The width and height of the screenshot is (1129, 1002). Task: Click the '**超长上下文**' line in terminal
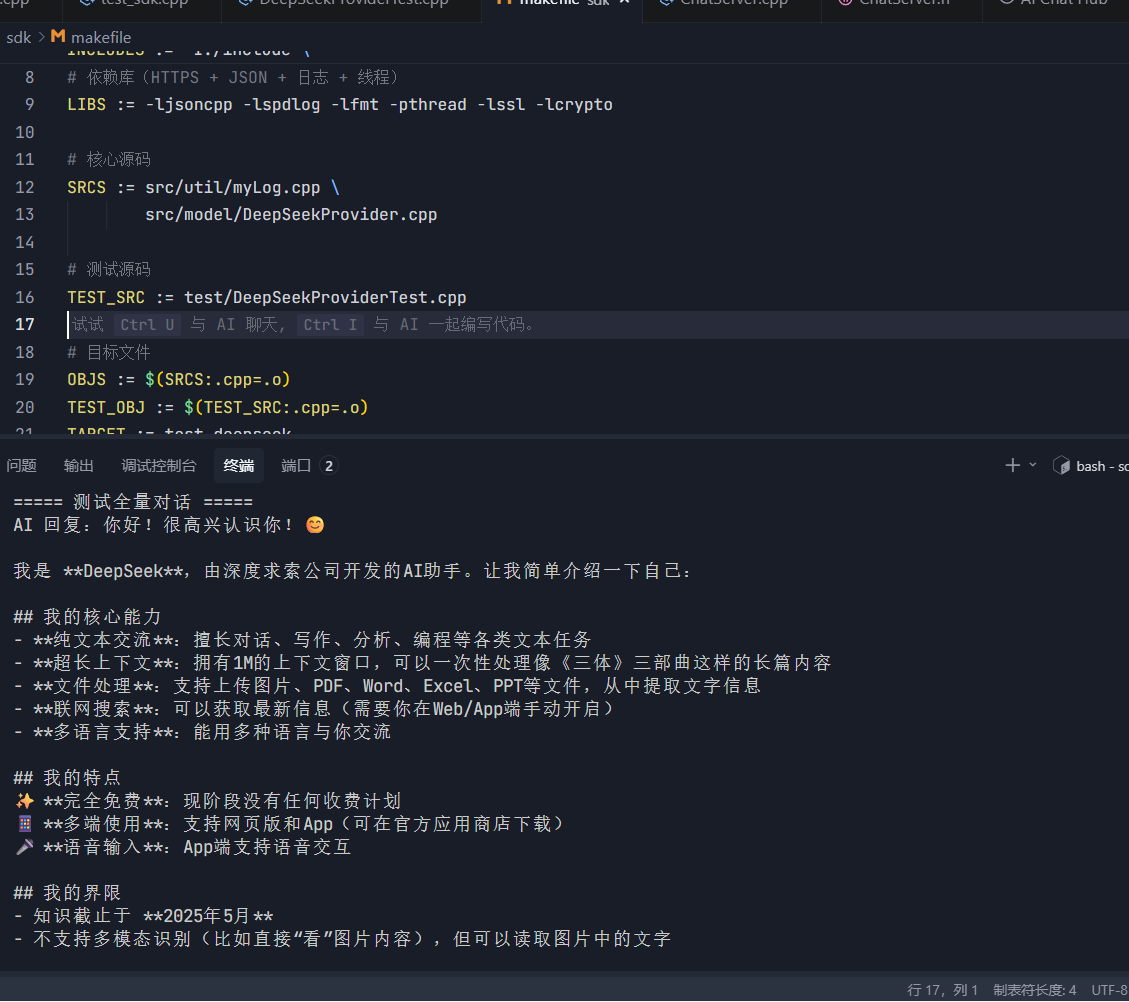click(422, 663)
